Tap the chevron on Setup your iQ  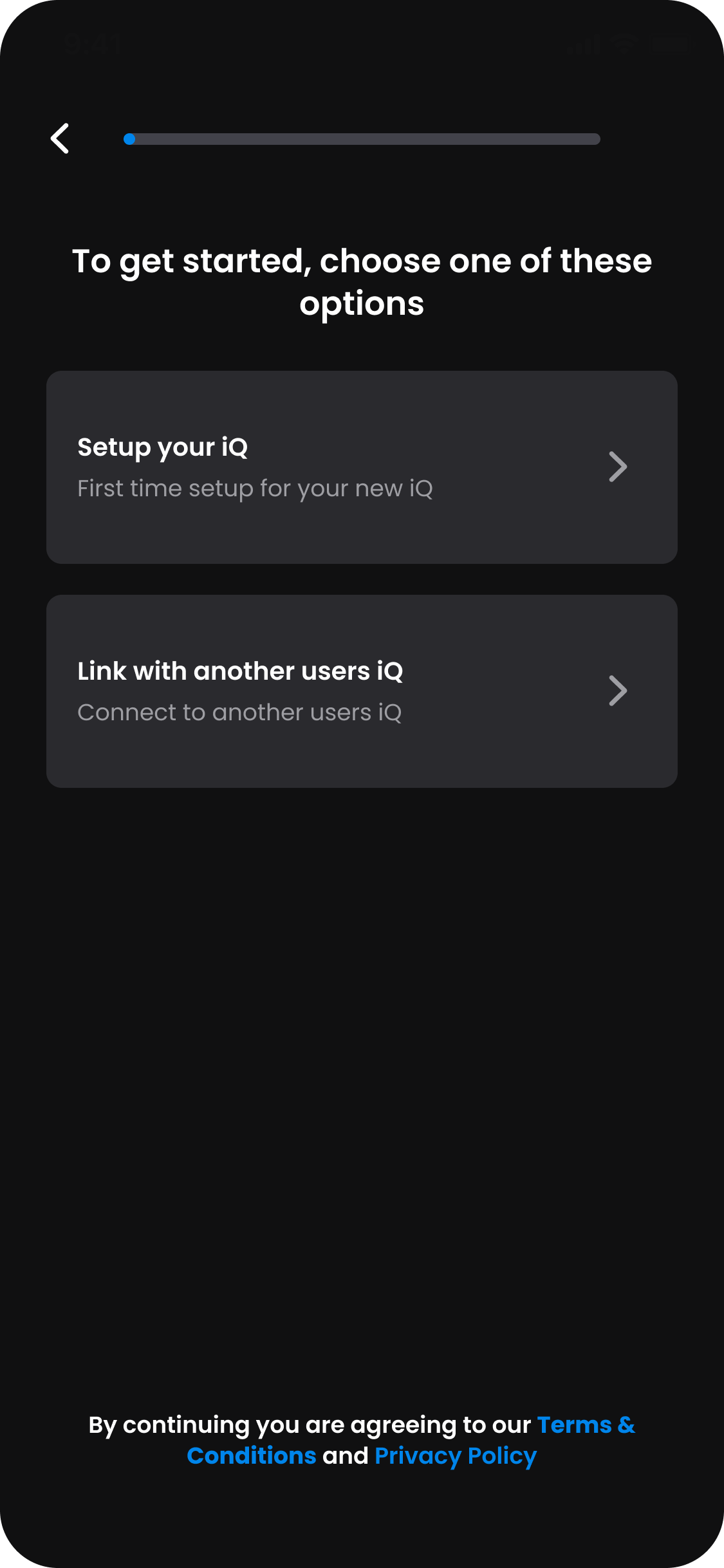click(x=618, y=467)
